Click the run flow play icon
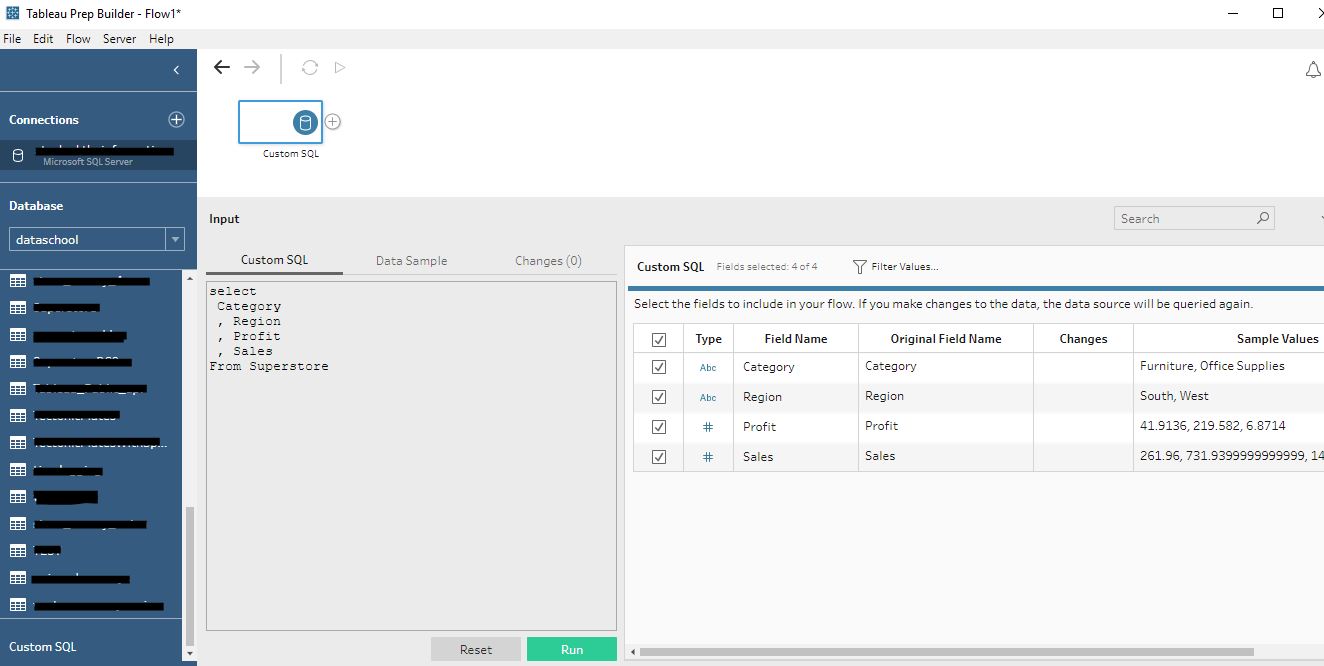The height and width of the screenshot is (666, 1324). (x=340, y=67)
